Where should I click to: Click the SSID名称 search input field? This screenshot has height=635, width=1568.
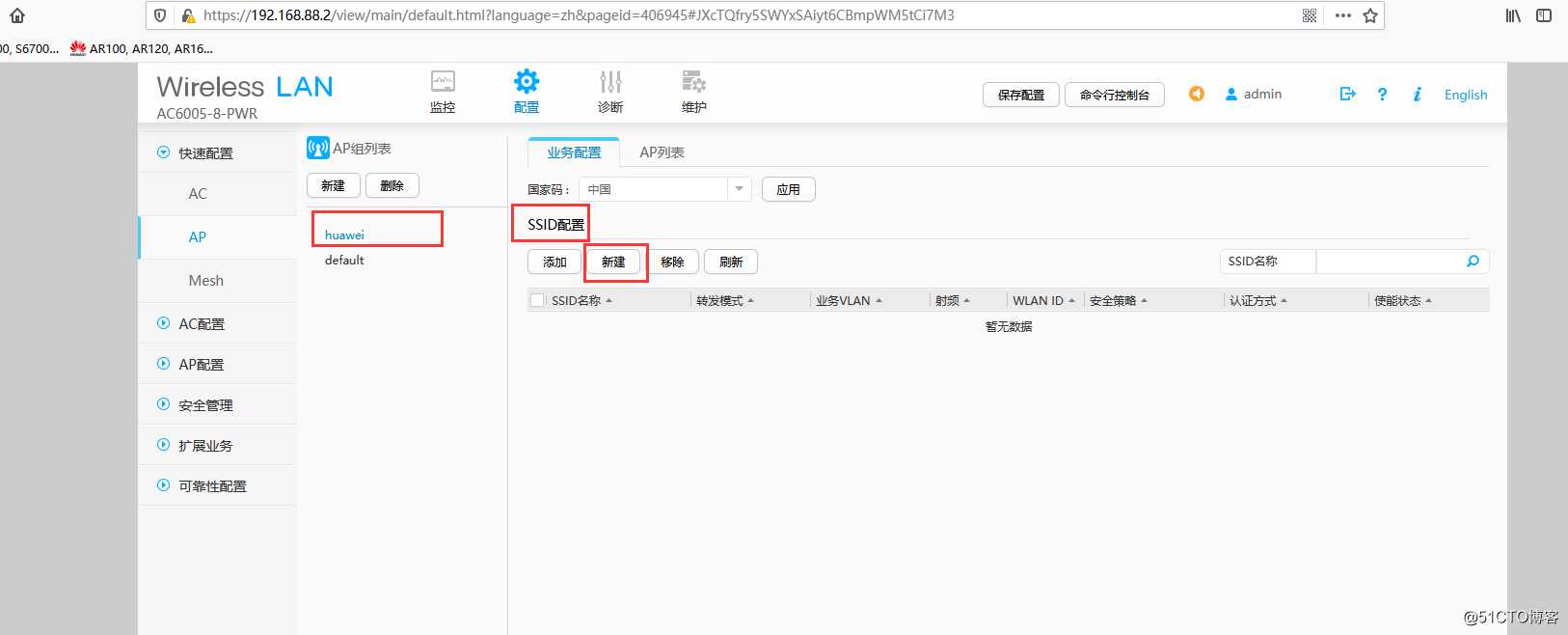pos(1389,262)
